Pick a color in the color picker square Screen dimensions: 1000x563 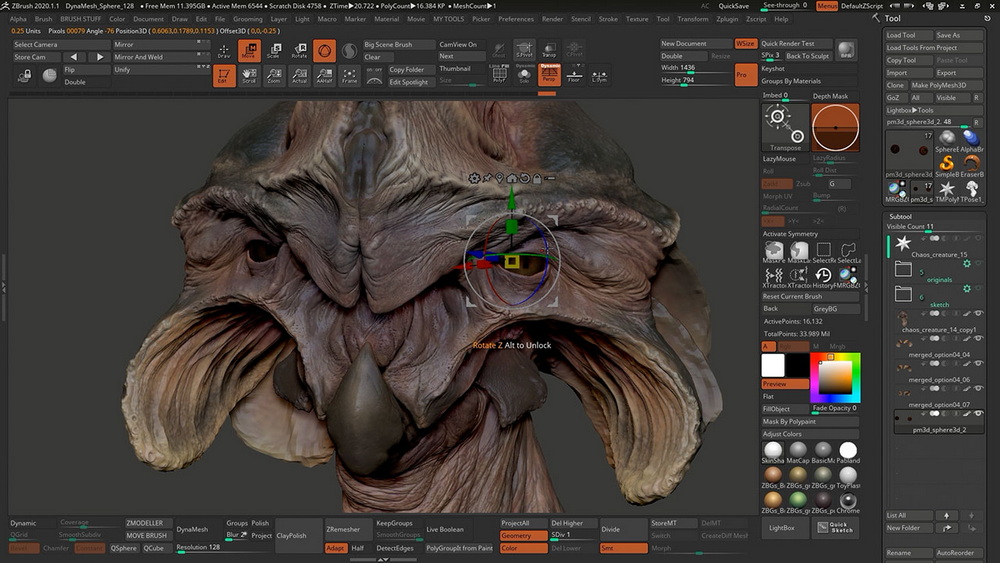pyautogui.click(x=835, y=377)
